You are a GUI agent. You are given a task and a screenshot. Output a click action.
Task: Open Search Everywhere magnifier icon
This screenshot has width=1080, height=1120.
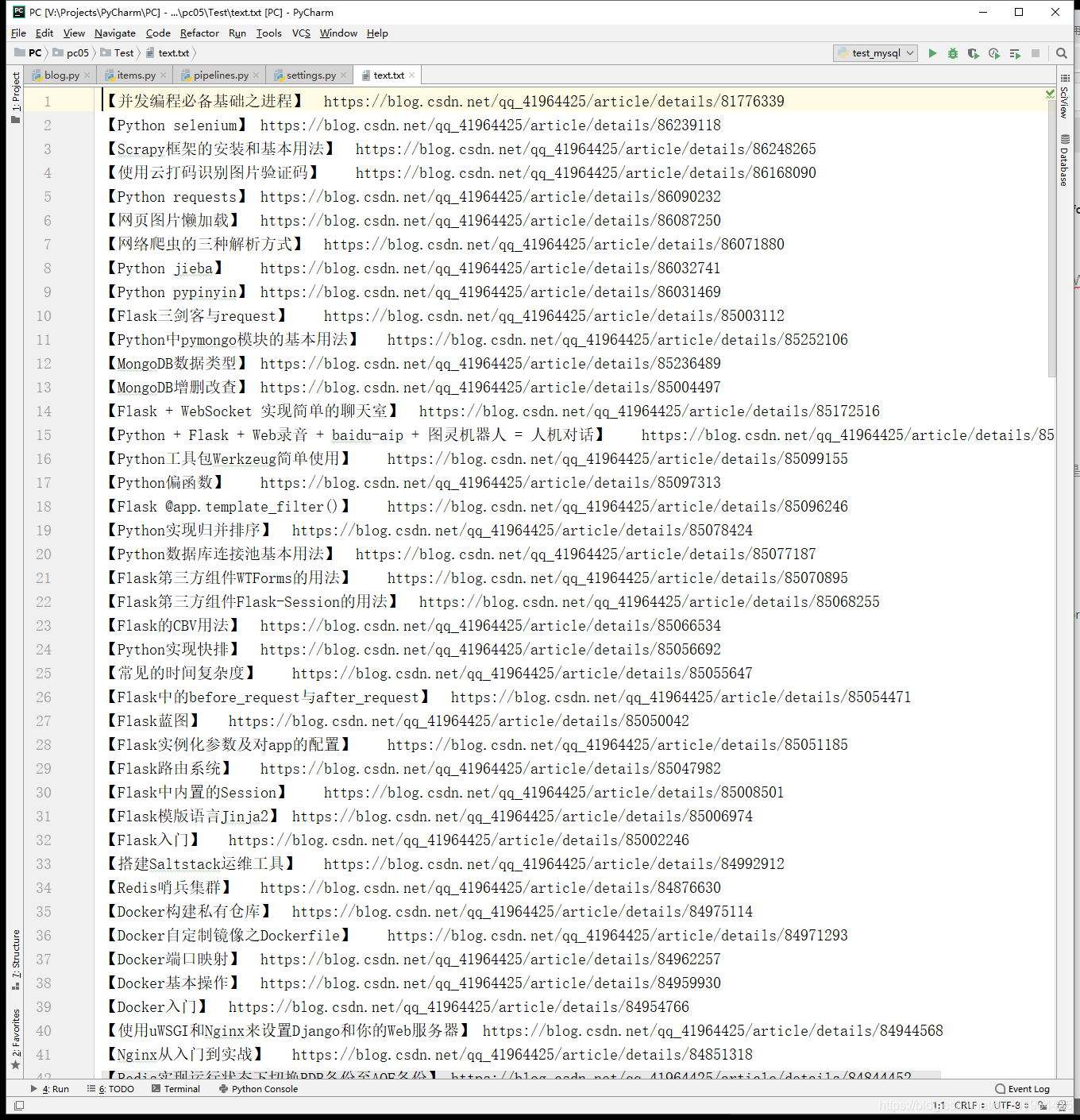(1062, 53)
